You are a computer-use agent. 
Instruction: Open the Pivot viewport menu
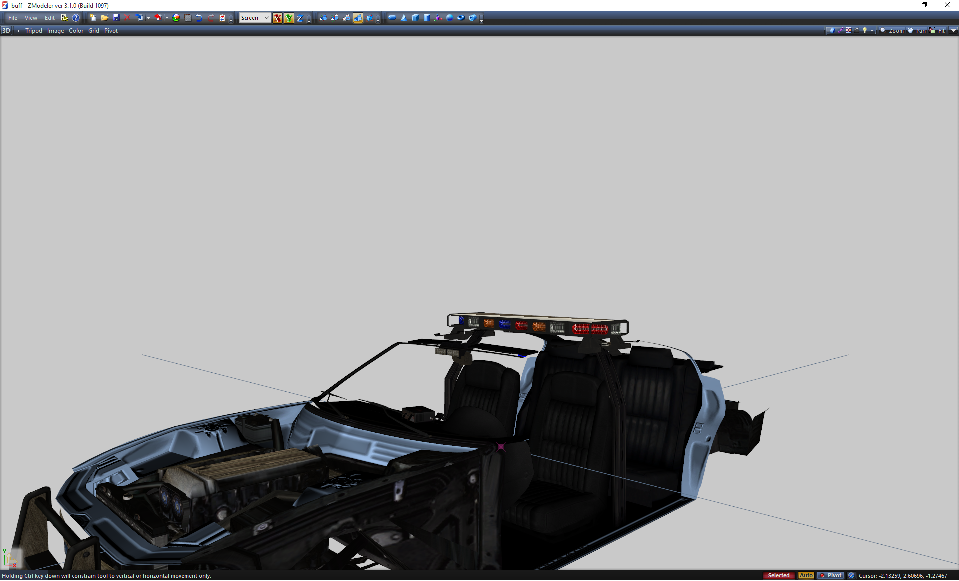pyautogui.click(x=111, y=31)
